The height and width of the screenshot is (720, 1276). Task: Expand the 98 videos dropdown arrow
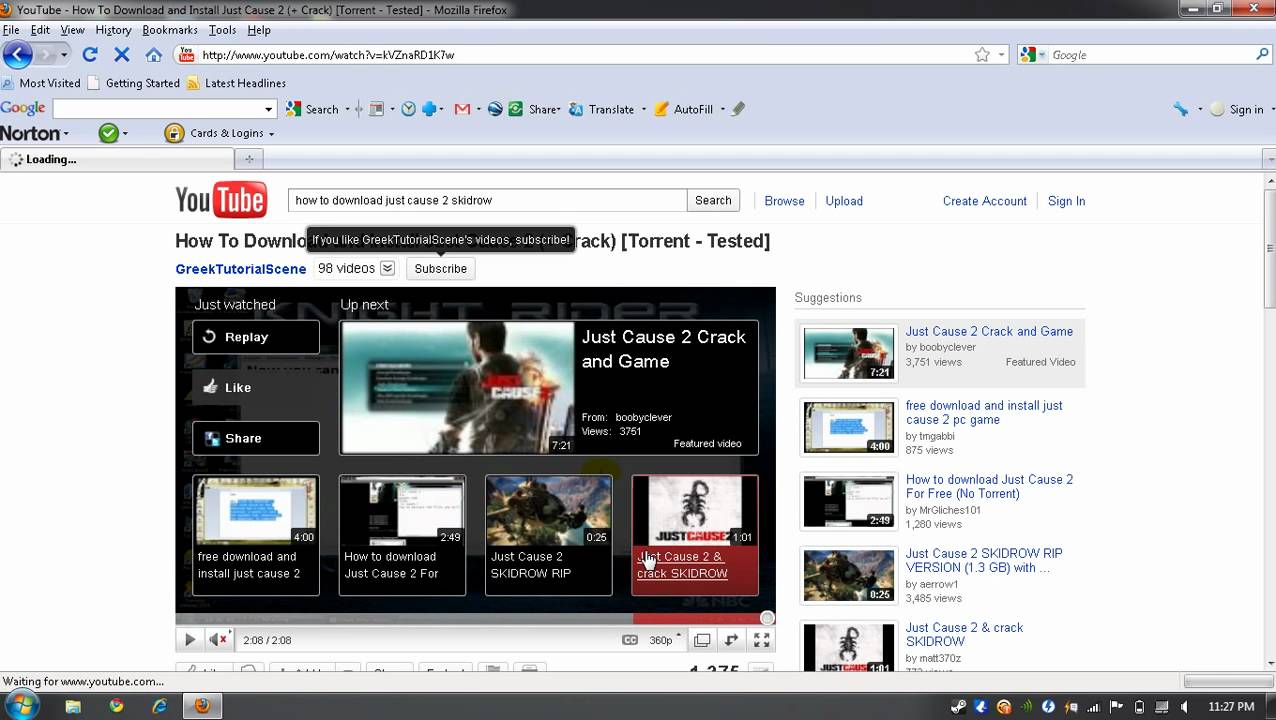pyautogui.click(x=387, y=268)
